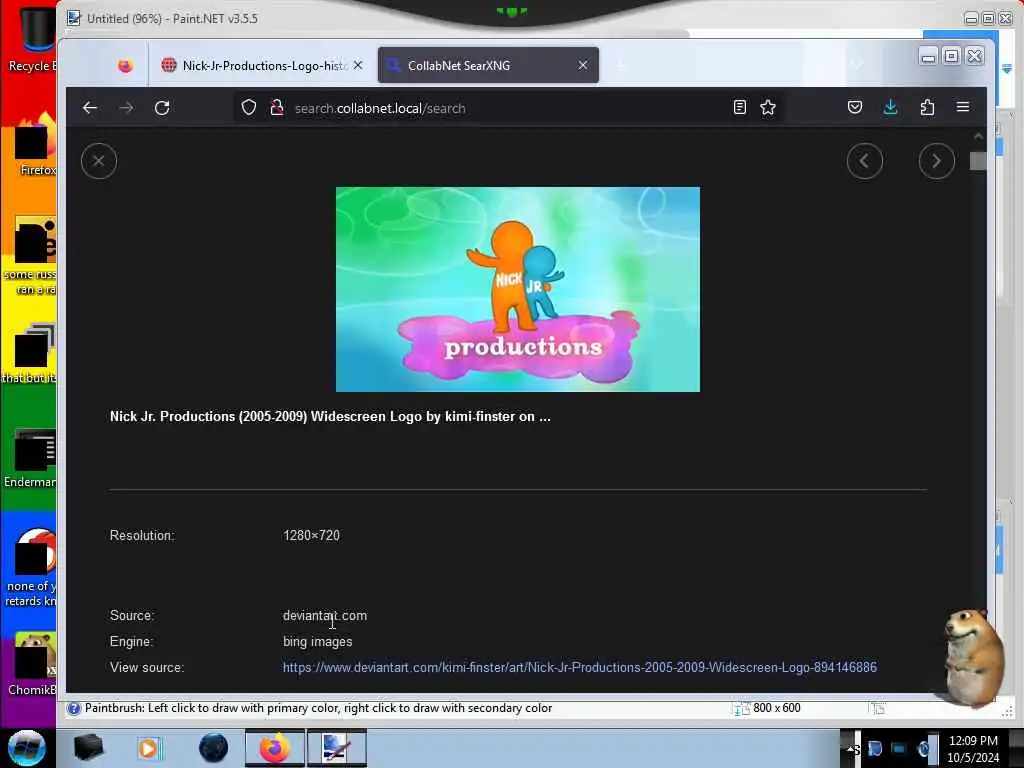Launch the media player from taskbar
This screenshot has width=1024, height=768.
point(148,748)
